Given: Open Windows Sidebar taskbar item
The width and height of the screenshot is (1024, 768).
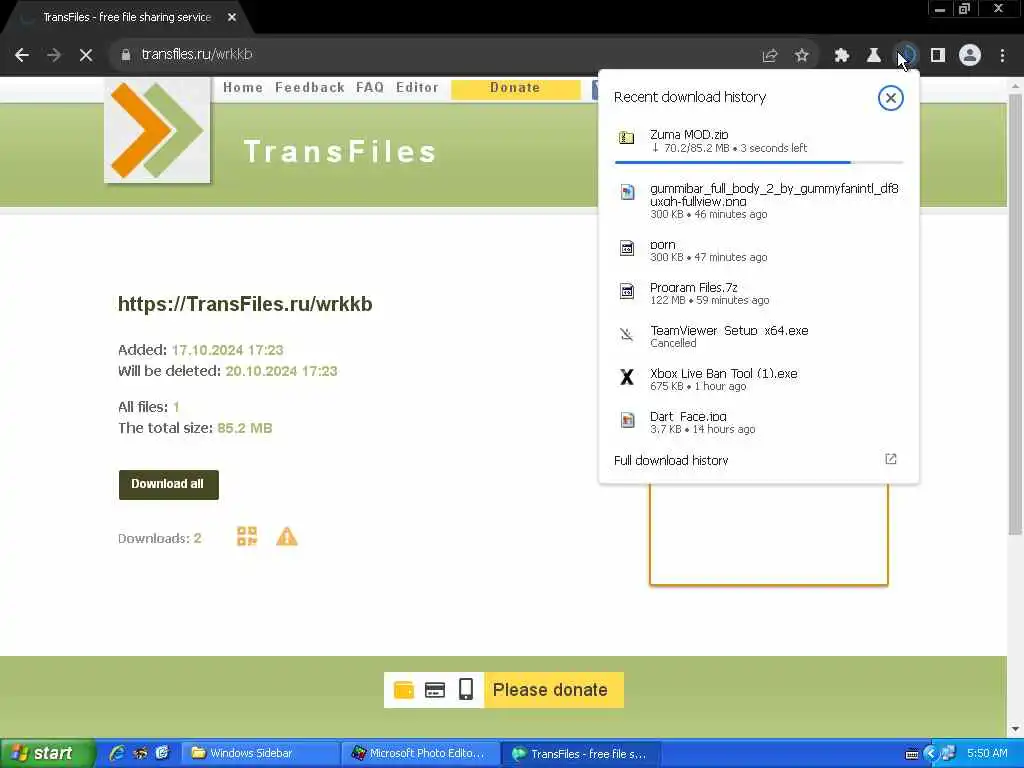Looking at the screenshot, I should (260, 754).
